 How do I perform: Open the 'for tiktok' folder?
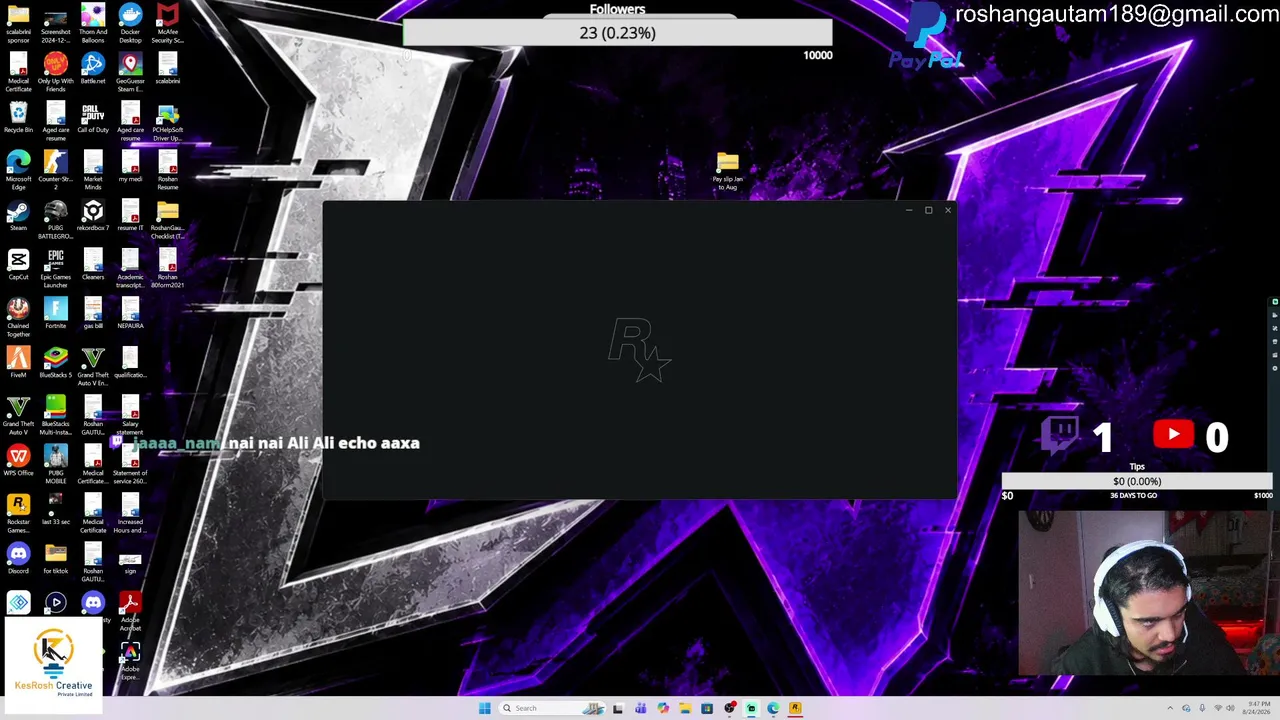coord(55,555)
